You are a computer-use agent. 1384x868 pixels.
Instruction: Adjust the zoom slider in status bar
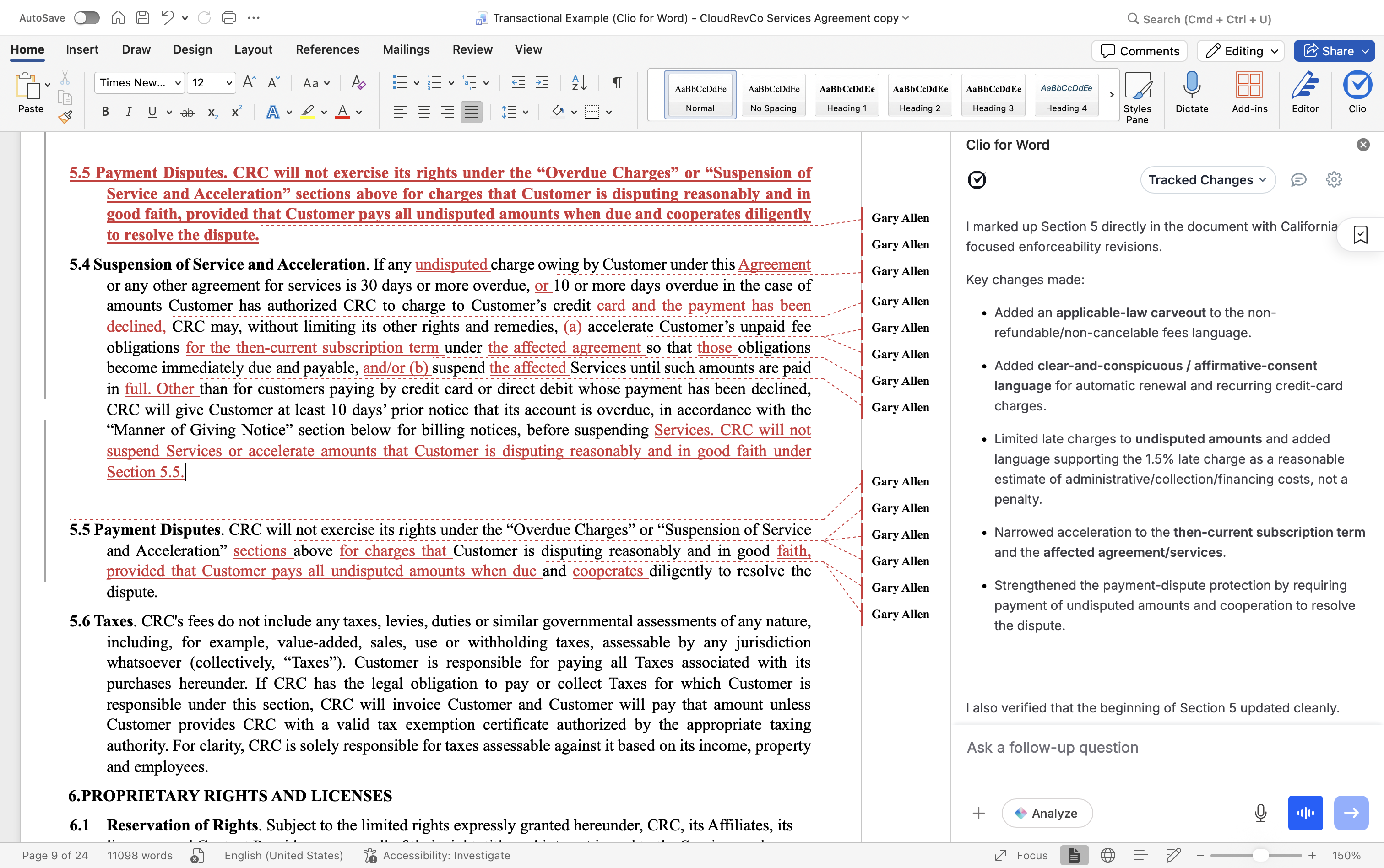1260,855
